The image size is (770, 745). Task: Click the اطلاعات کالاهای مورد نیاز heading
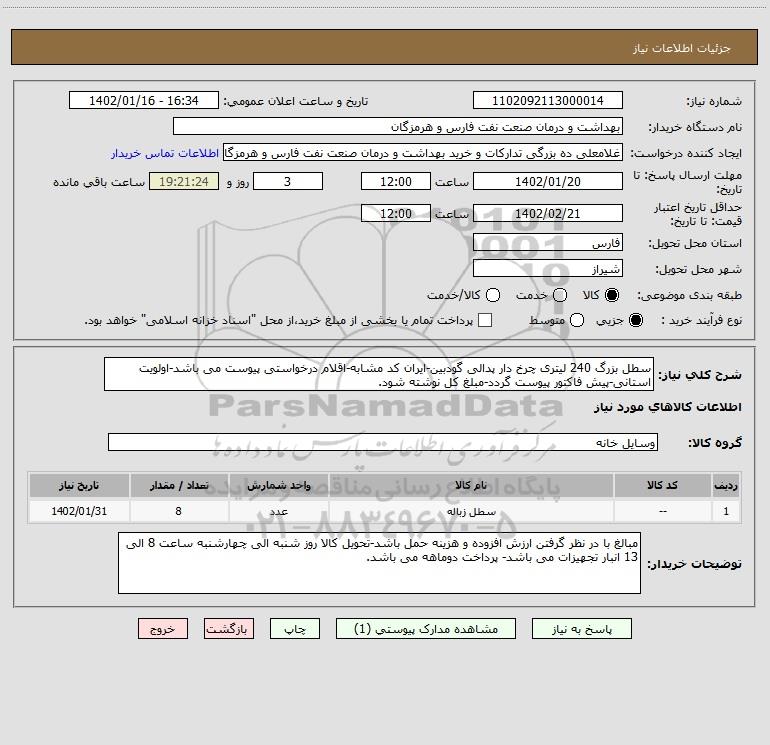click(x=668, y=407)
